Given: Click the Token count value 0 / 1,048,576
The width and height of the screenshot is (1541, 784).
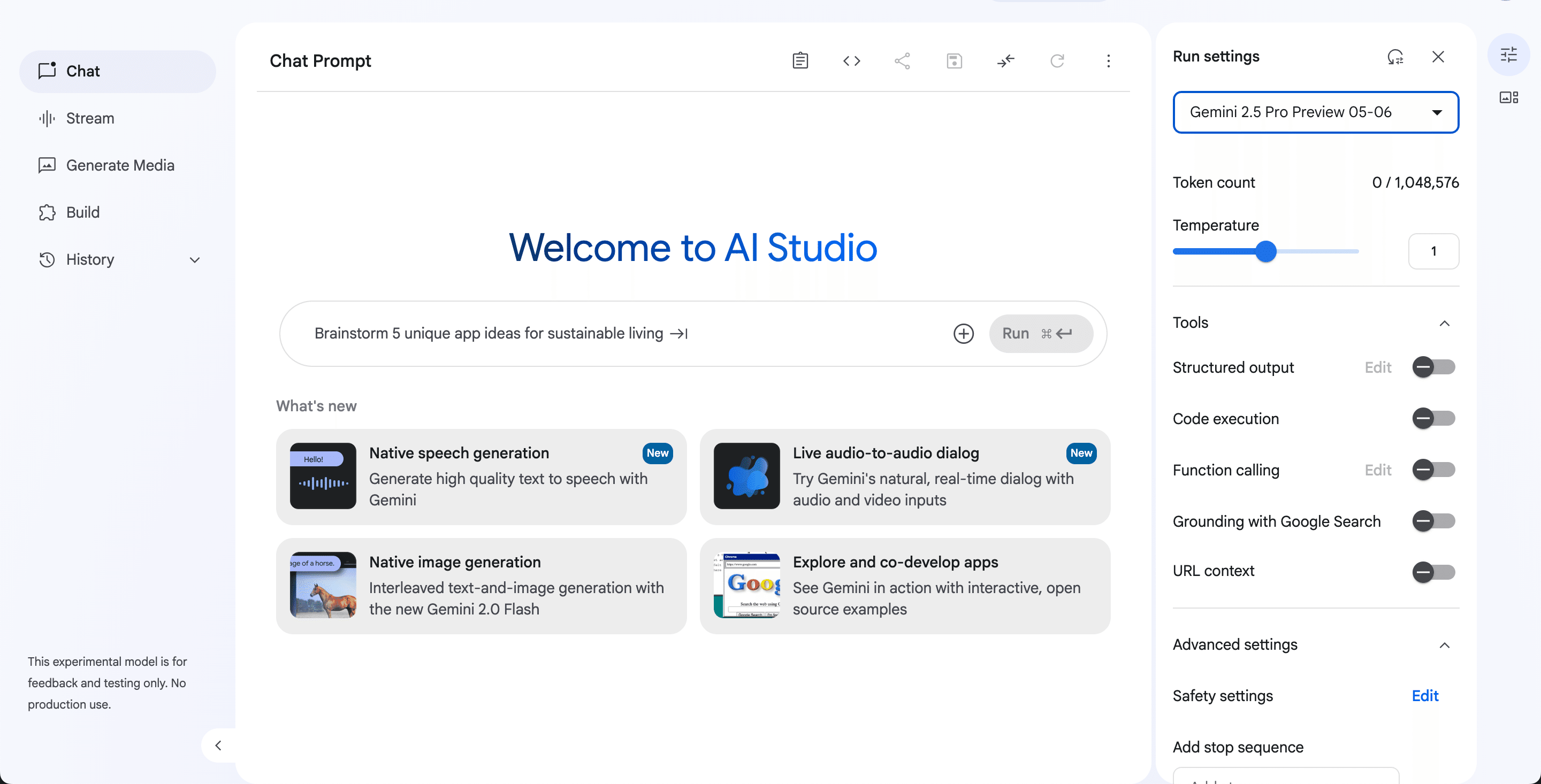Looking at the screenshot, I should [x=1415, y=182].
